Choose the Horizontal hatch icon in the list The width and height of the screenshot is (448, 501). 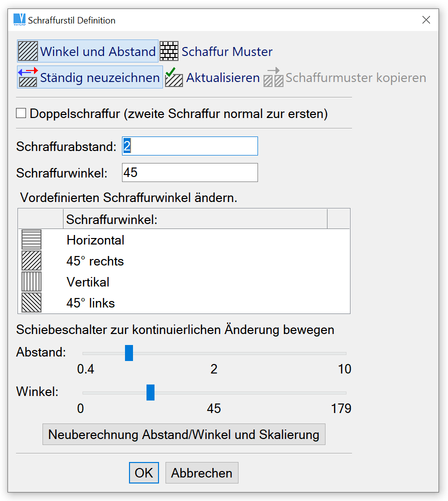click(32, 240)
